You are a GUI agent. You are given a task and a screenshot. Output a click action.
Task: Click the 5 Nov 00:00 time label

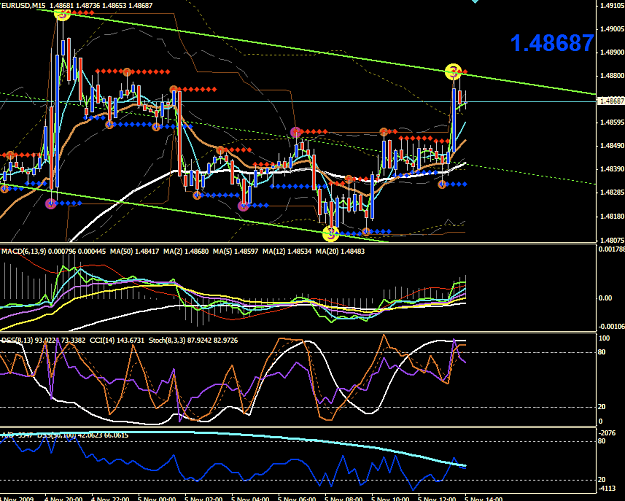pyautogui.click(x=157, y=498)
